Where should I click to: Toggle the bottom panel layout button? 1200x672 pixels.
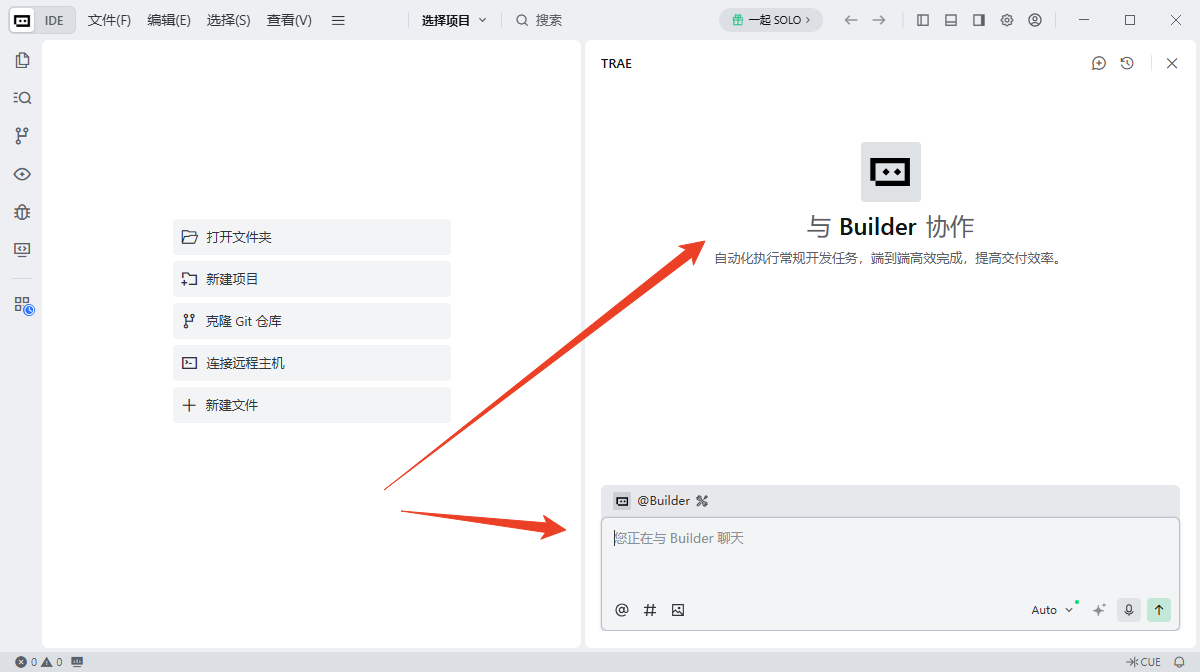click(x=951, y=20)
